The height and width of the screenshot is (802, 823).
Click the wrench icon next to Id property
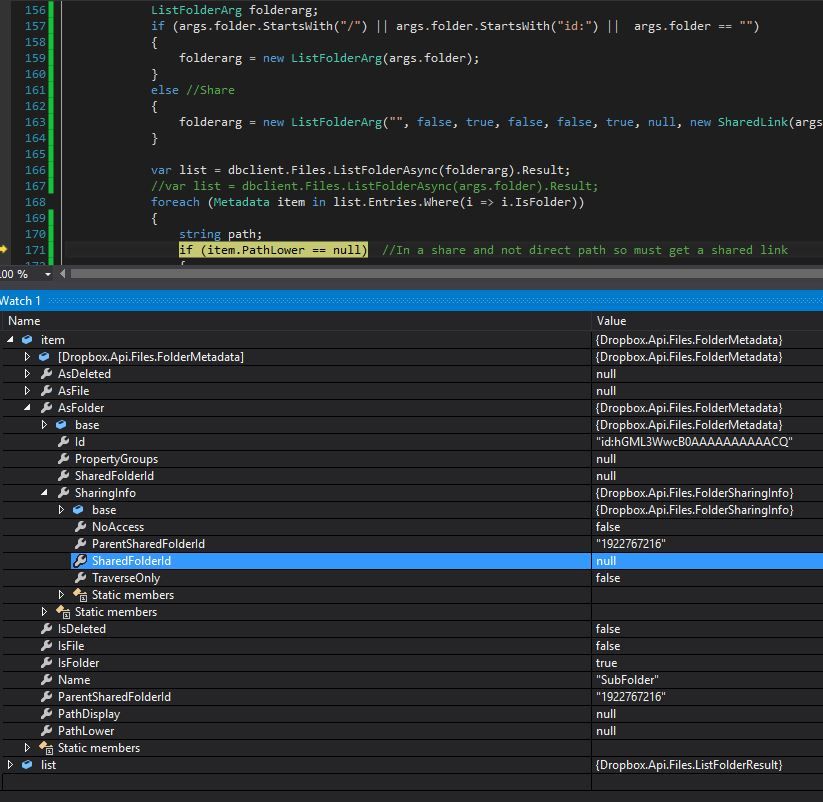pos(63,442)
